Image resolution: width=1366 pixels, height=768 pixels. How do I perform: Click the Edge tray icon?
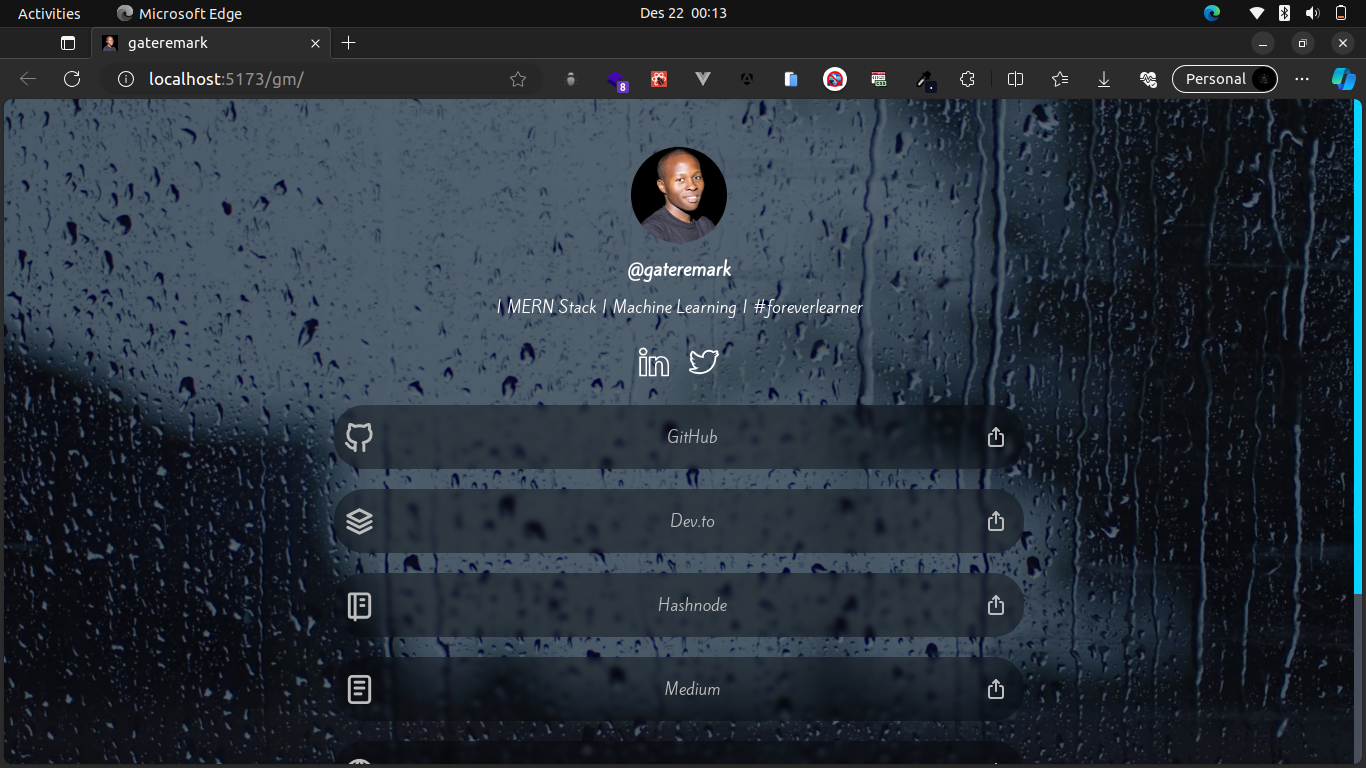pyautogui.click(x=1212, y=13)
